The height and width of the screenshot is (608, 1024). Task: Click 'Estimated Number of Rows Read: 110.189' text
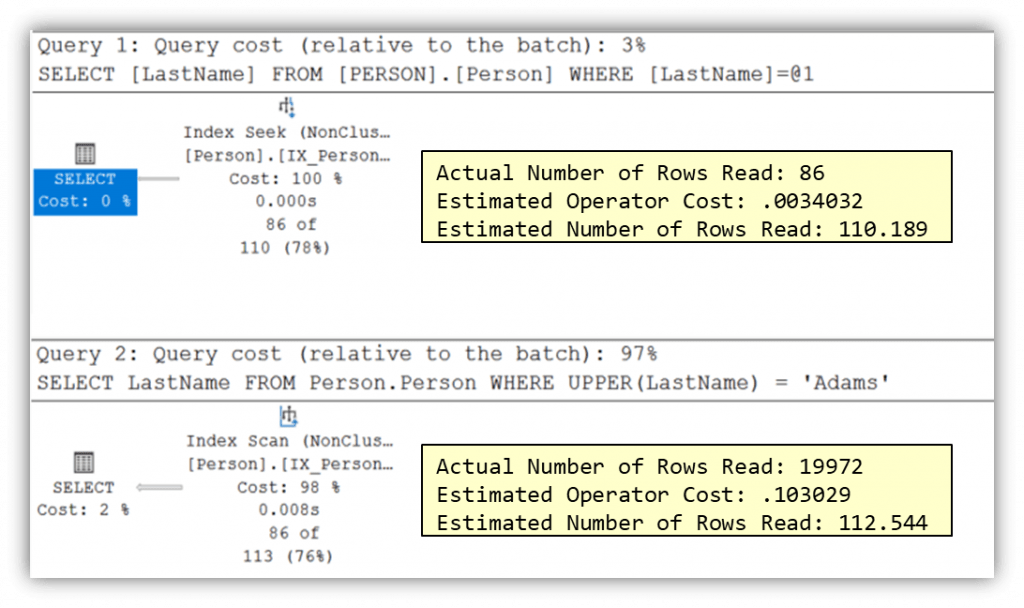click(681, 228)
